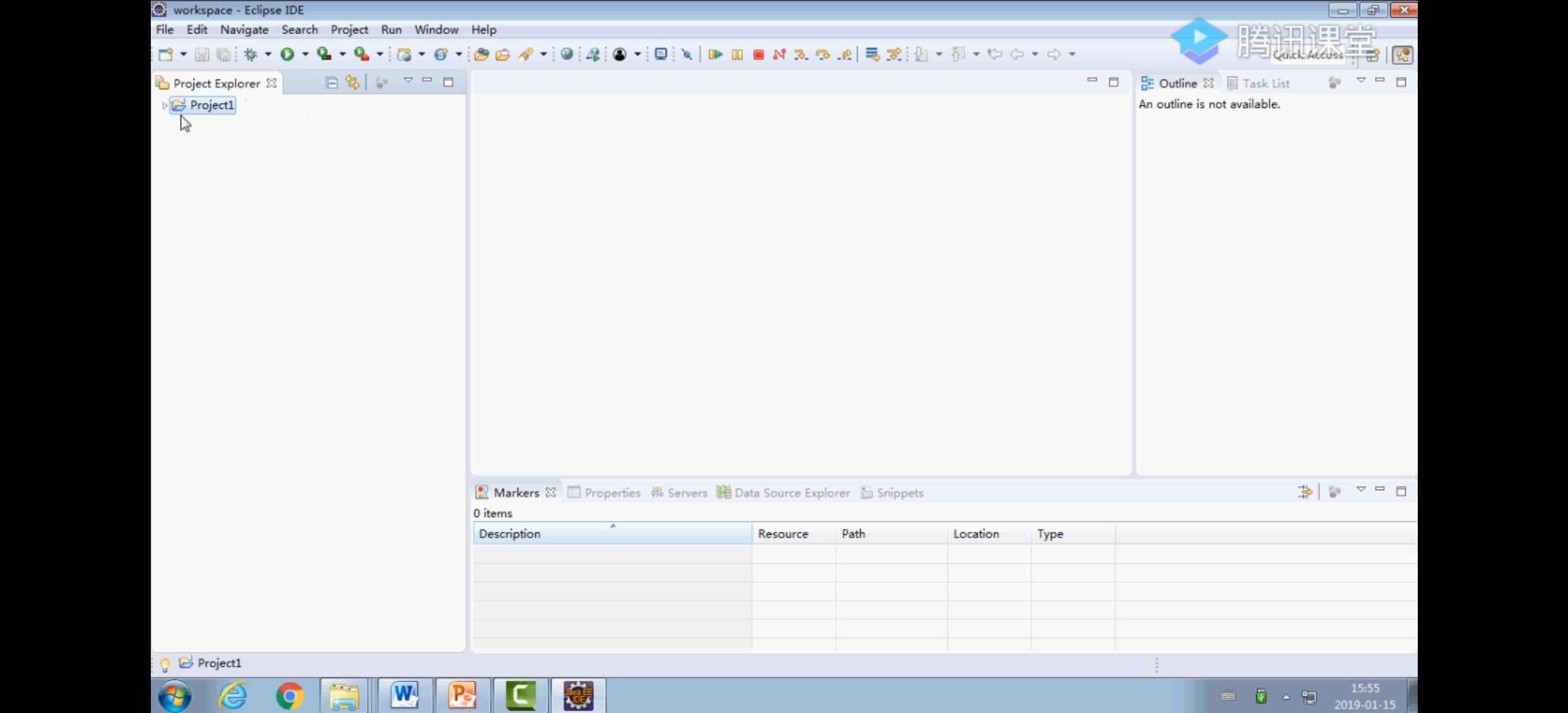Open the Debug configurations dropdown arrow
This screenshot has height=713, width=1568.
pyautogui.click(x=268, y=54)
